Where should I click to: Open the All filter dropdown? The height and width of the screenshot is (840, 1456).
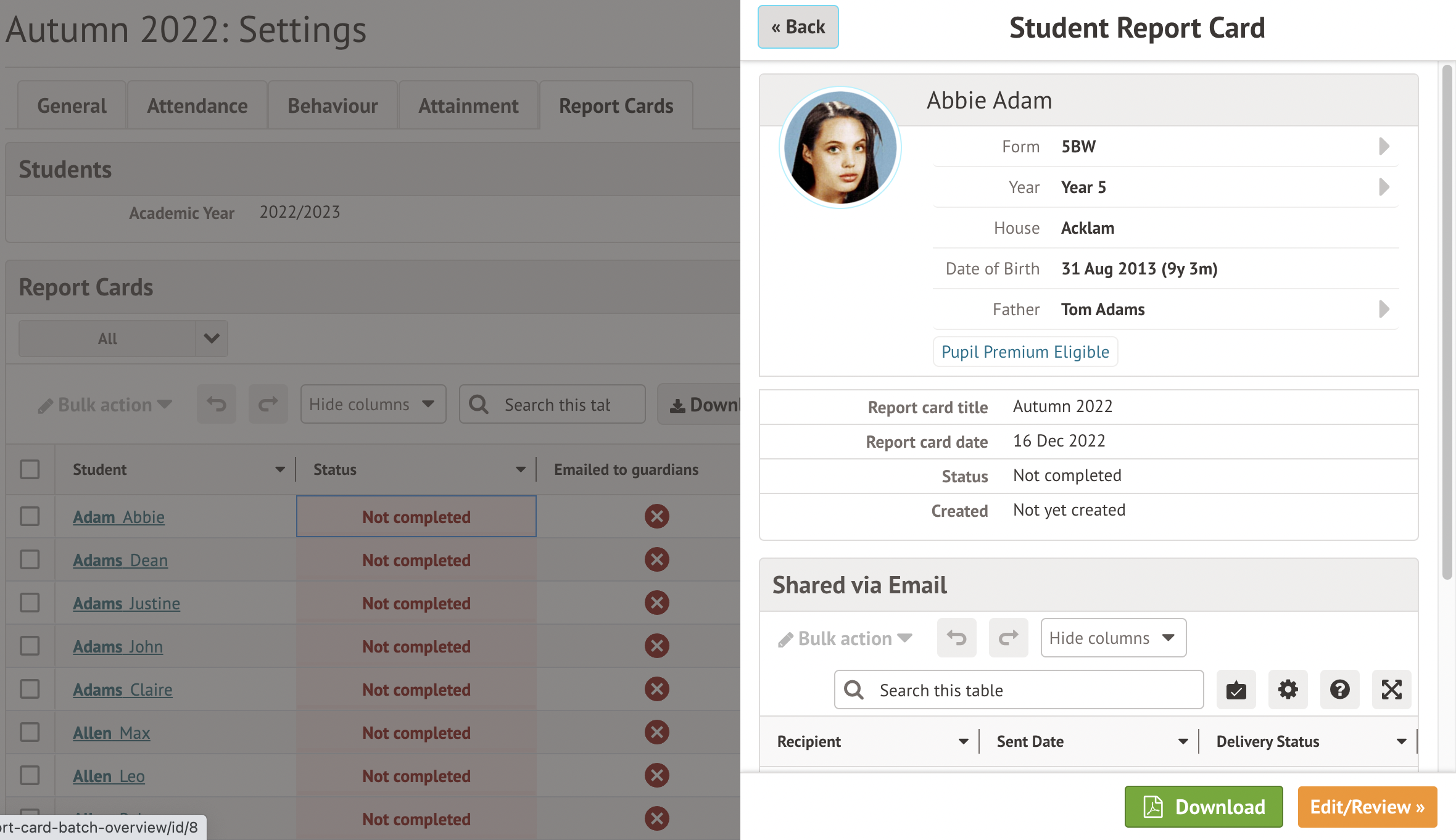123,339
